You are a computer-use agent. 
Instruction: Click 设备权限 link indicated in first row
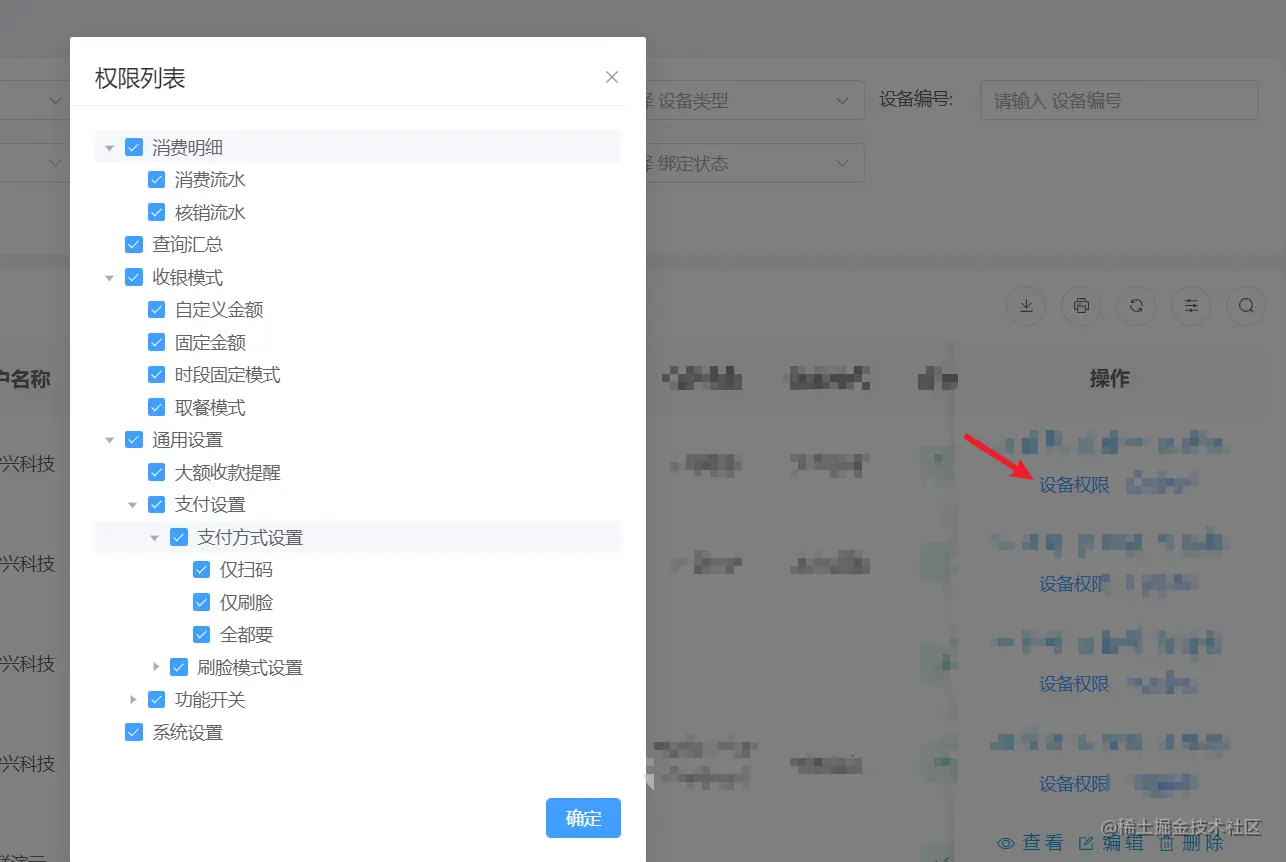(x=1074, y=485)
